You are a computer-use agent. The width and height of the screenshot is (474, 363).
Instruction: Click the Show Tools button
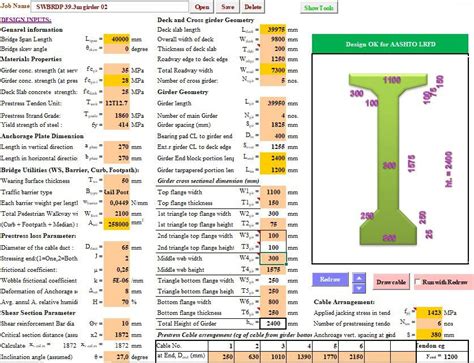318,8
